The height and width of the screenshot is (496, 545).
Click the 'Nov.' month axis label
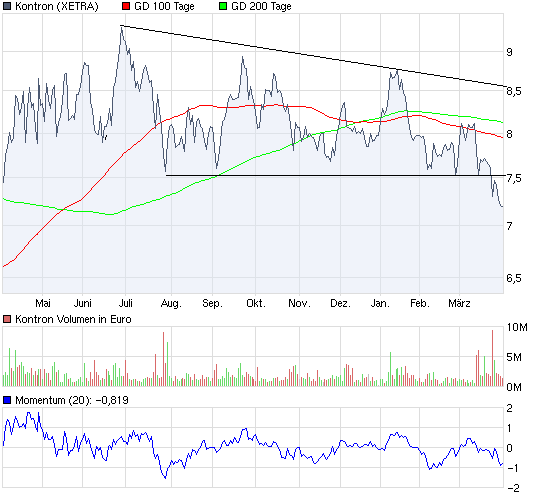299,303
